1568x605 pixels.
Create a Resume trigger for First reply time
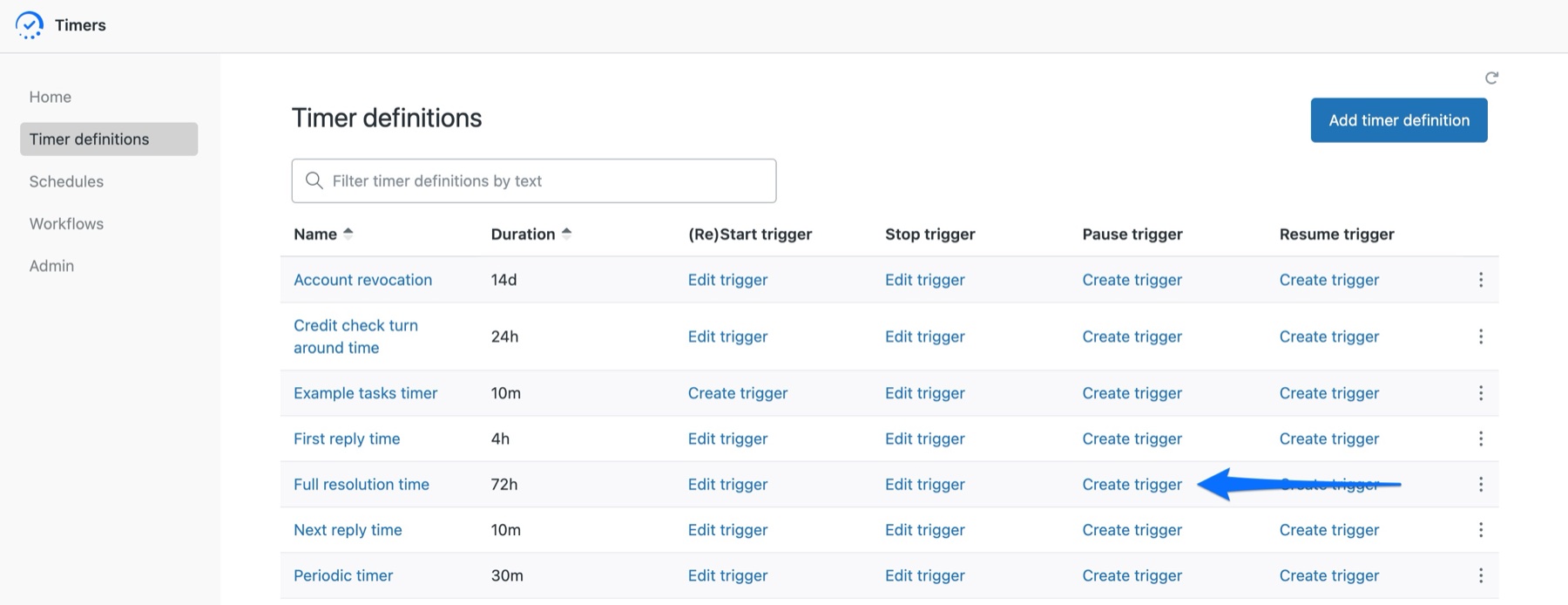(1329, 438)
